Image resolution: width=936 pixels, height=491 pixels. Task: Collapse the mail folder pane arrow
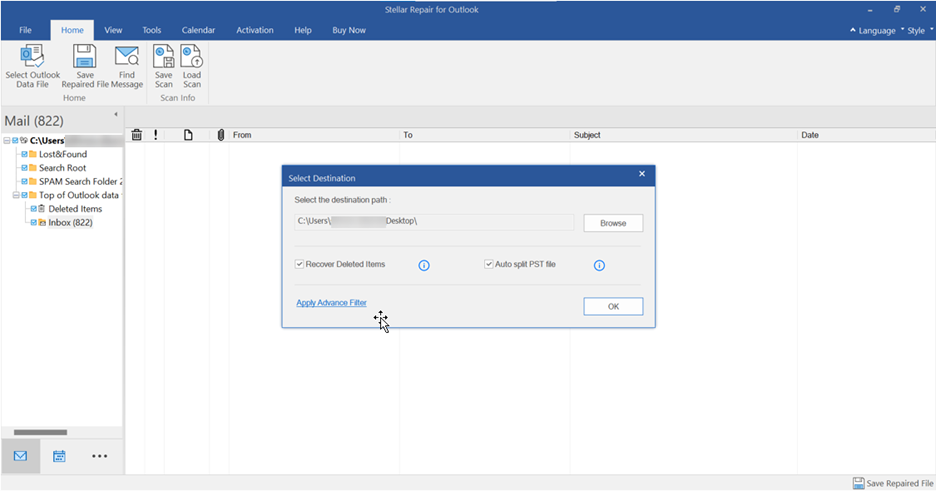pos(116,114)
